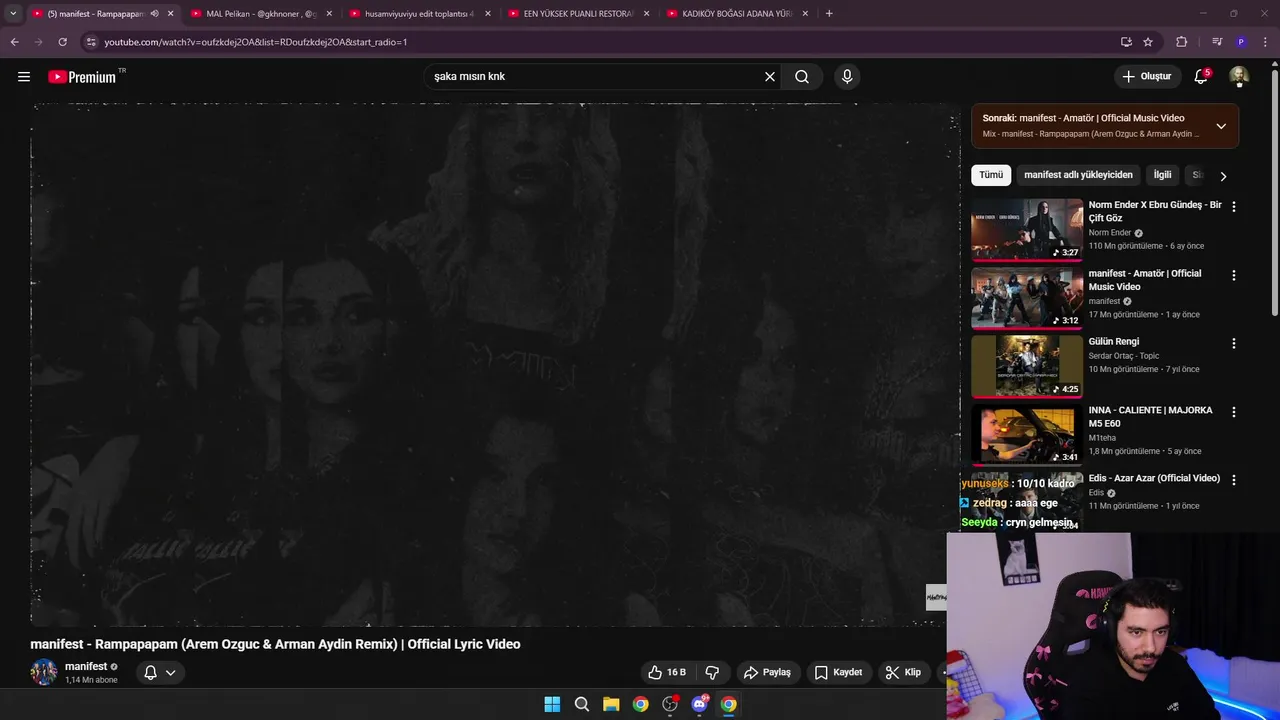This screenshot has width=1280, height=720.
Task: Start voice search with the microphone
Action: pyautogui.click(x=847, y=76)
